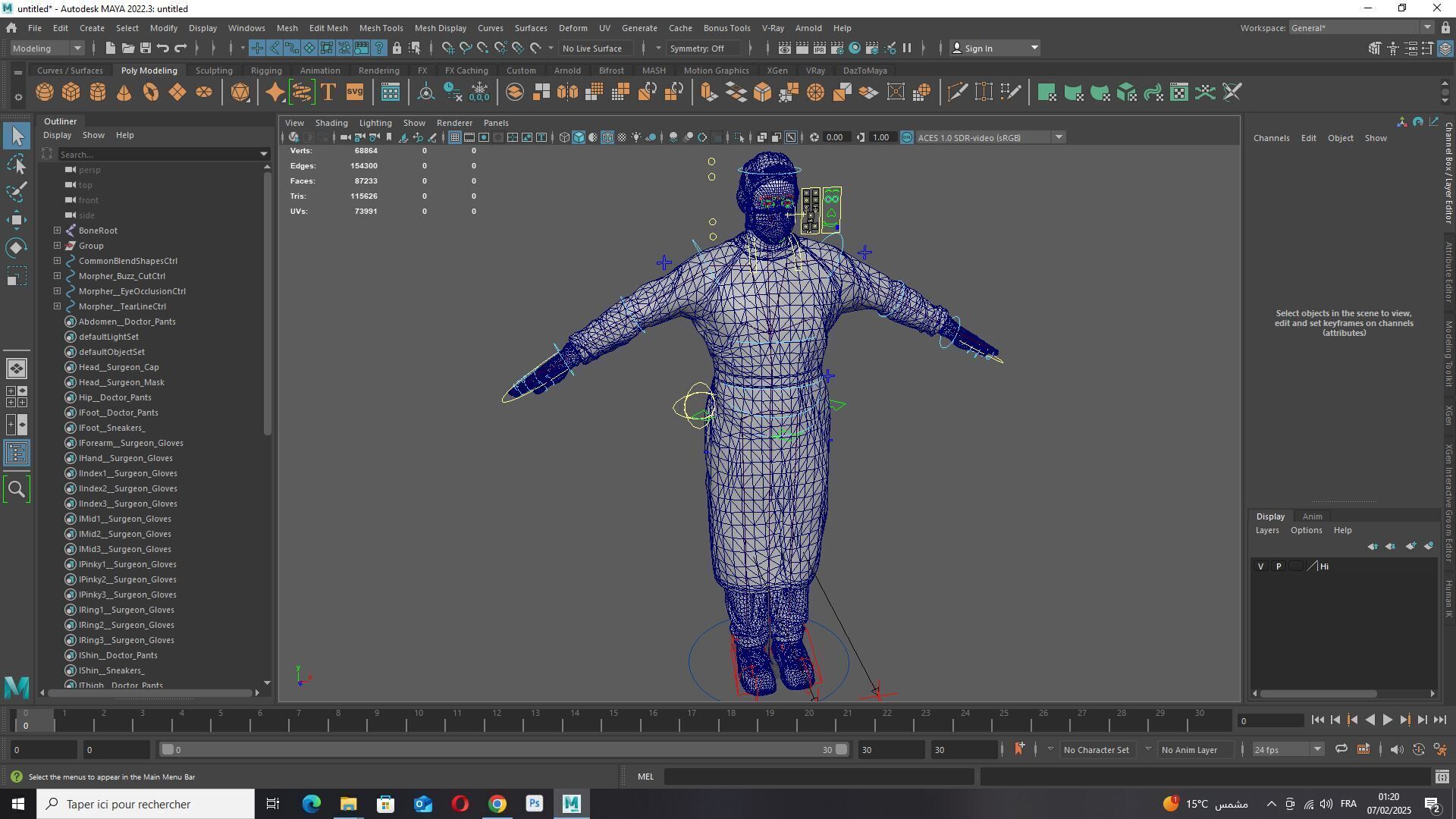Click the Save scene icon

pyautogui.click(x=146, y=48)
